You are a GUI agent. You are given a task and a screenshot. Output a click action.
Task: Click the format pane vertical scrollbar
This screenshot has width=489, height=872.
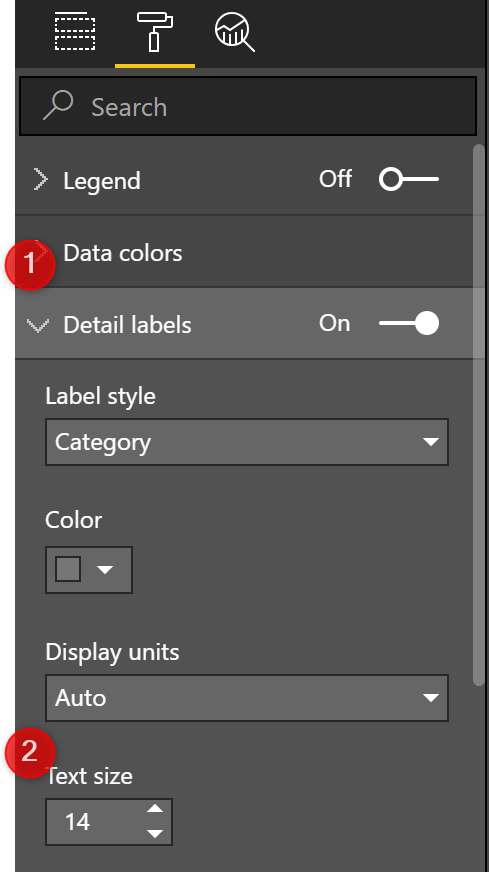tap(478, 414)
